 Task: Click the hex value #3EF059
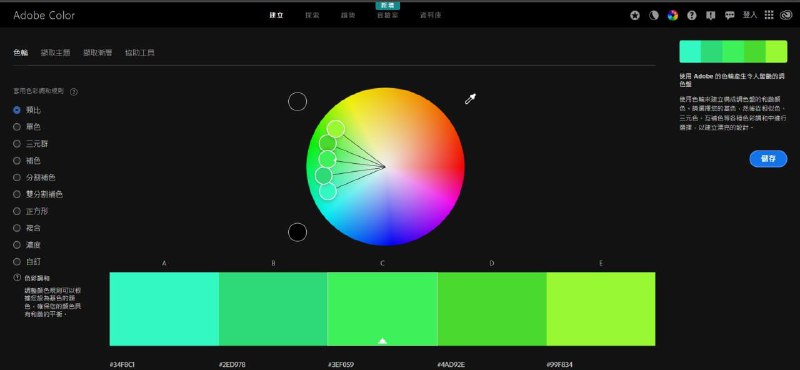341,365
